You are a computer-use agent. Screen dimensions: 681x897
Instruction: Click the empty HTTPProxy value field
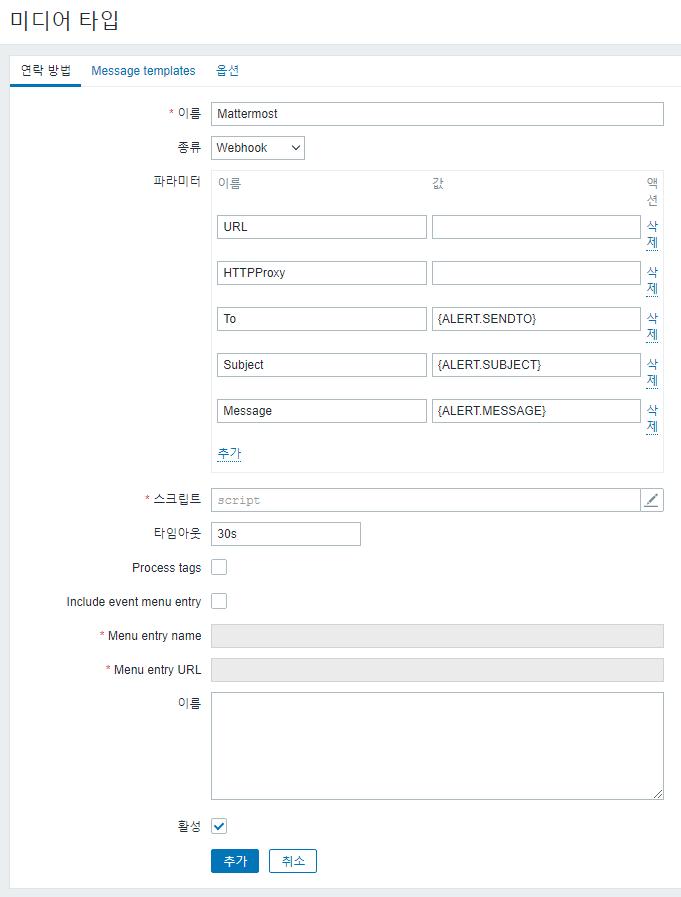tap(536, 273)
